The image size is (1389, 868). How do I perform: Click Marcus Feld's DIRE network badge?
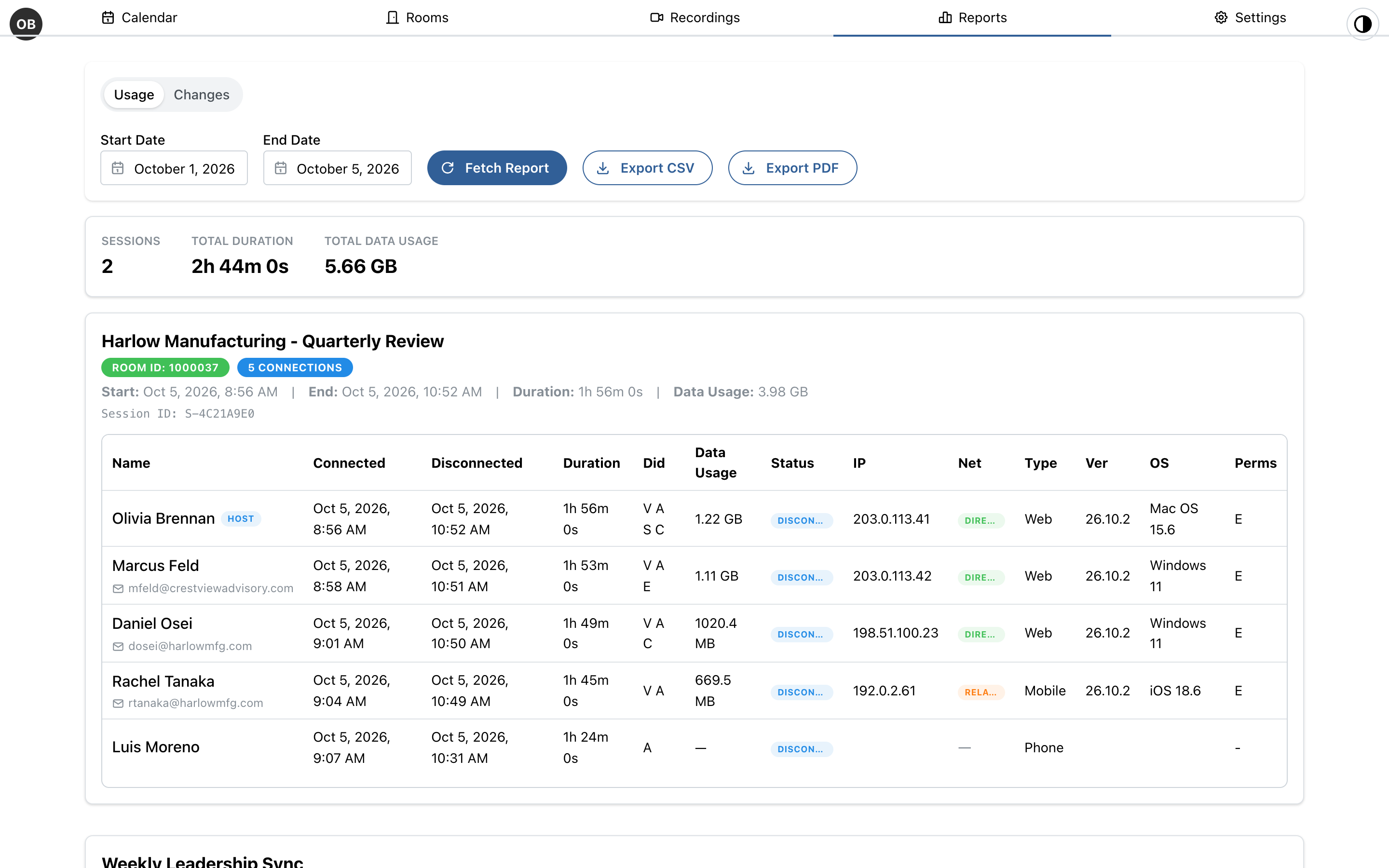[x=981, y=578]
